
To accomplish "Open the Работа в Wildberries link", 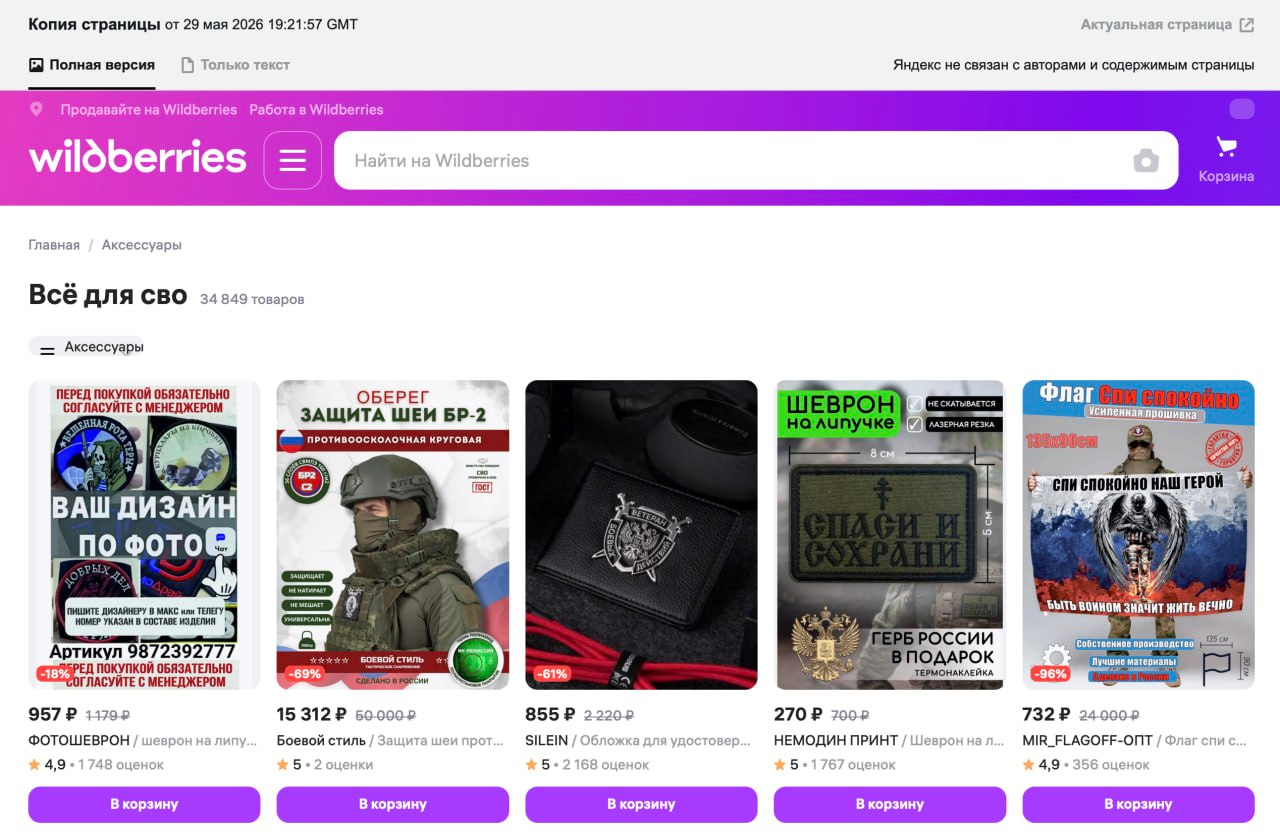I will [316, 110].
